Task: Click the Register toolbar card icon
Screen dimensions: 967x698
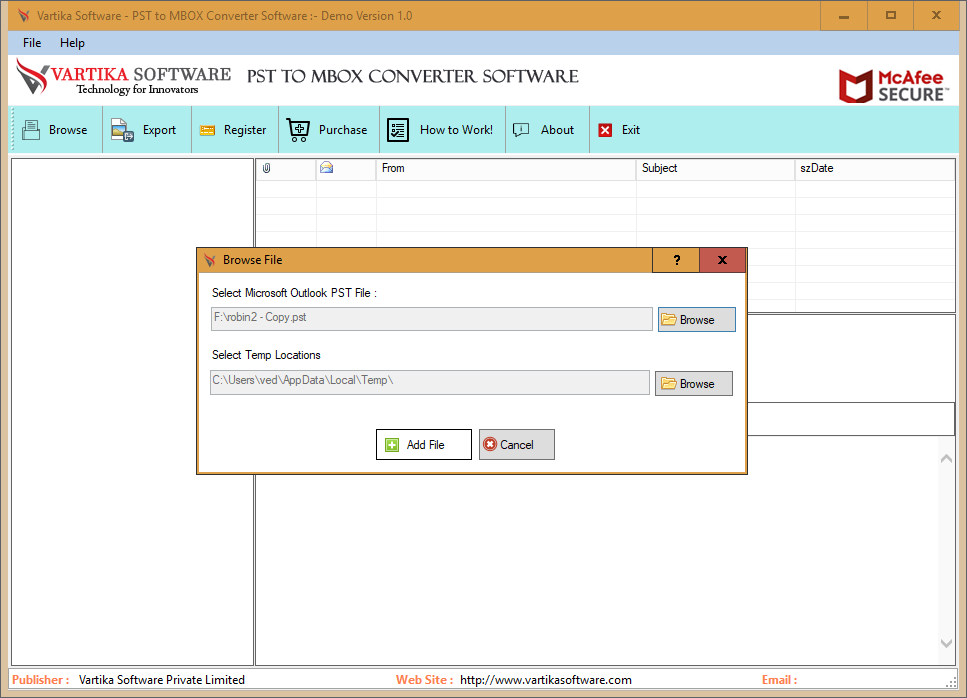Action: [207, 131]
